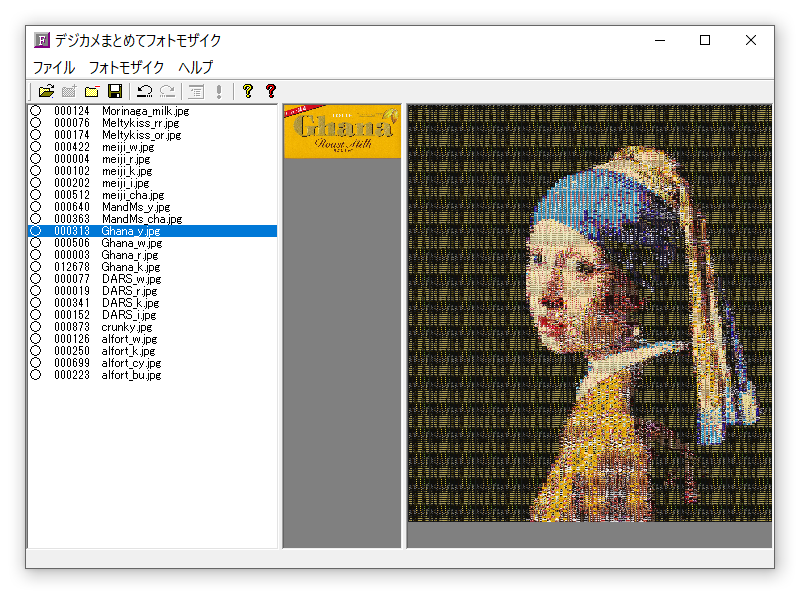Toggle the circle beside Ghana_k.jpg
Image resolution: width=800 pixels, height=600 pixels.
pos(35,267)
